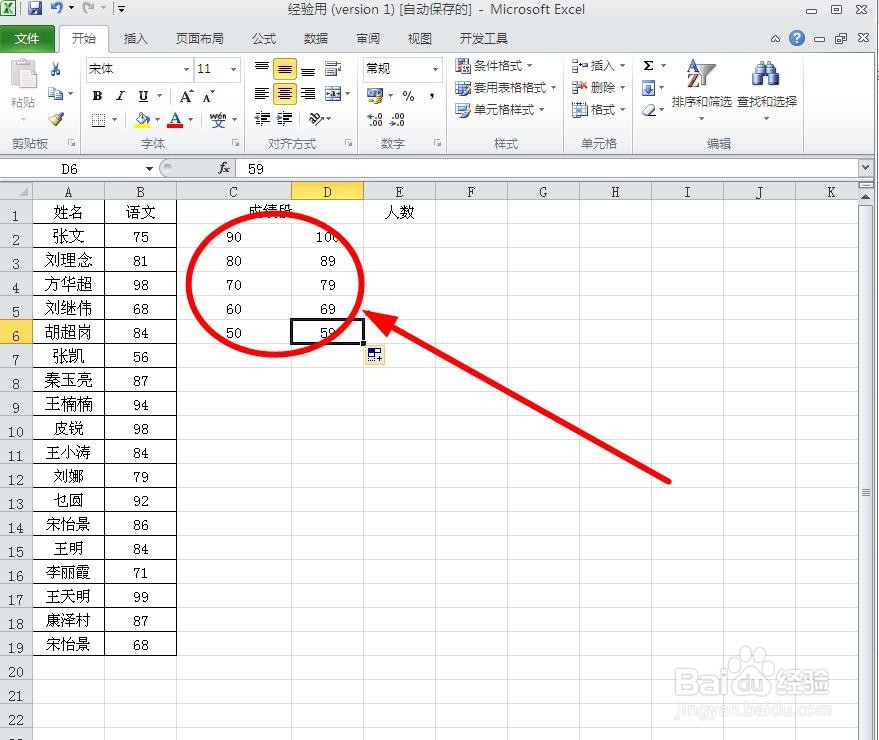
Task: Click the accounting number format icon
Action: [x=375, y=95]
